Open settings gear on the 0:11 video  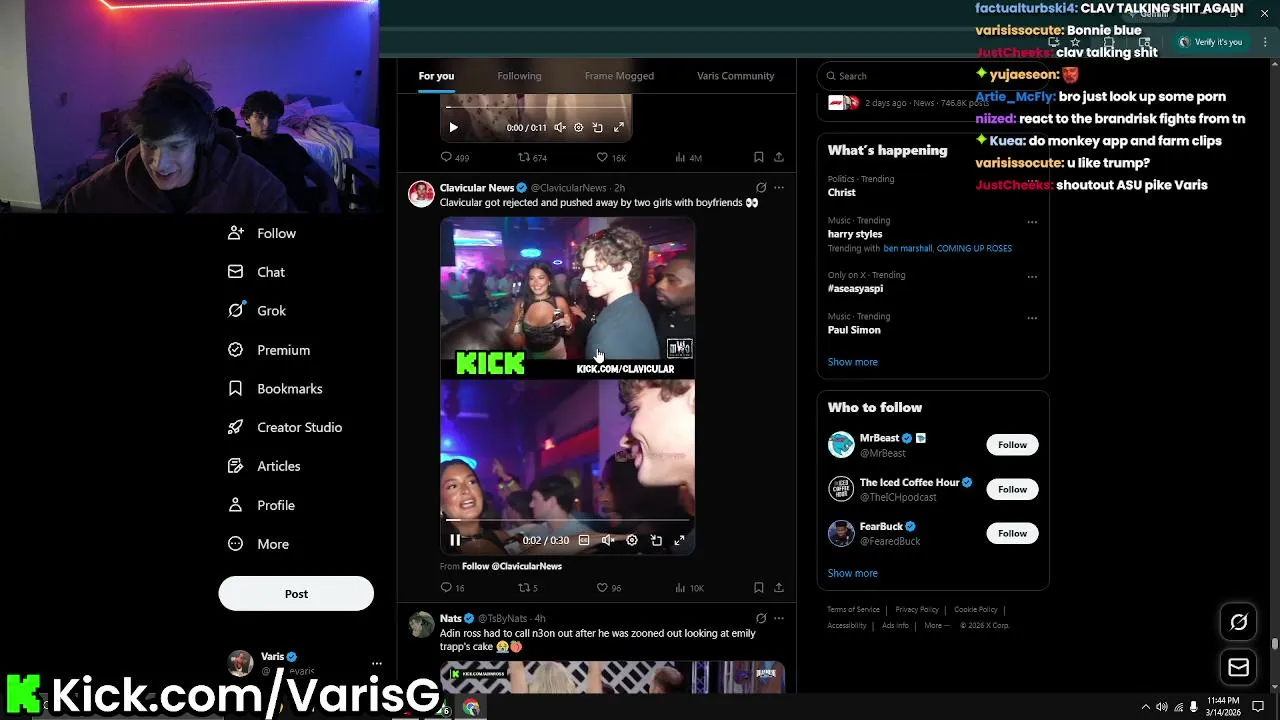(578, 127)
